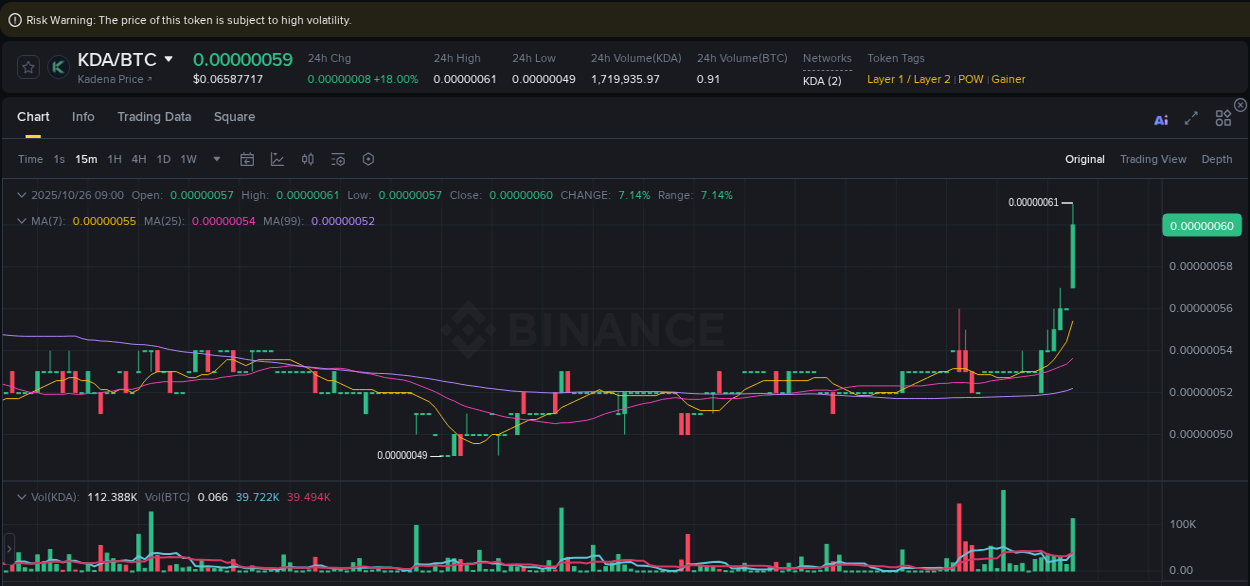Screen dimensions: 1250x586
Task: Click the hexagonal settings gear icon
Action: [367, 159]
